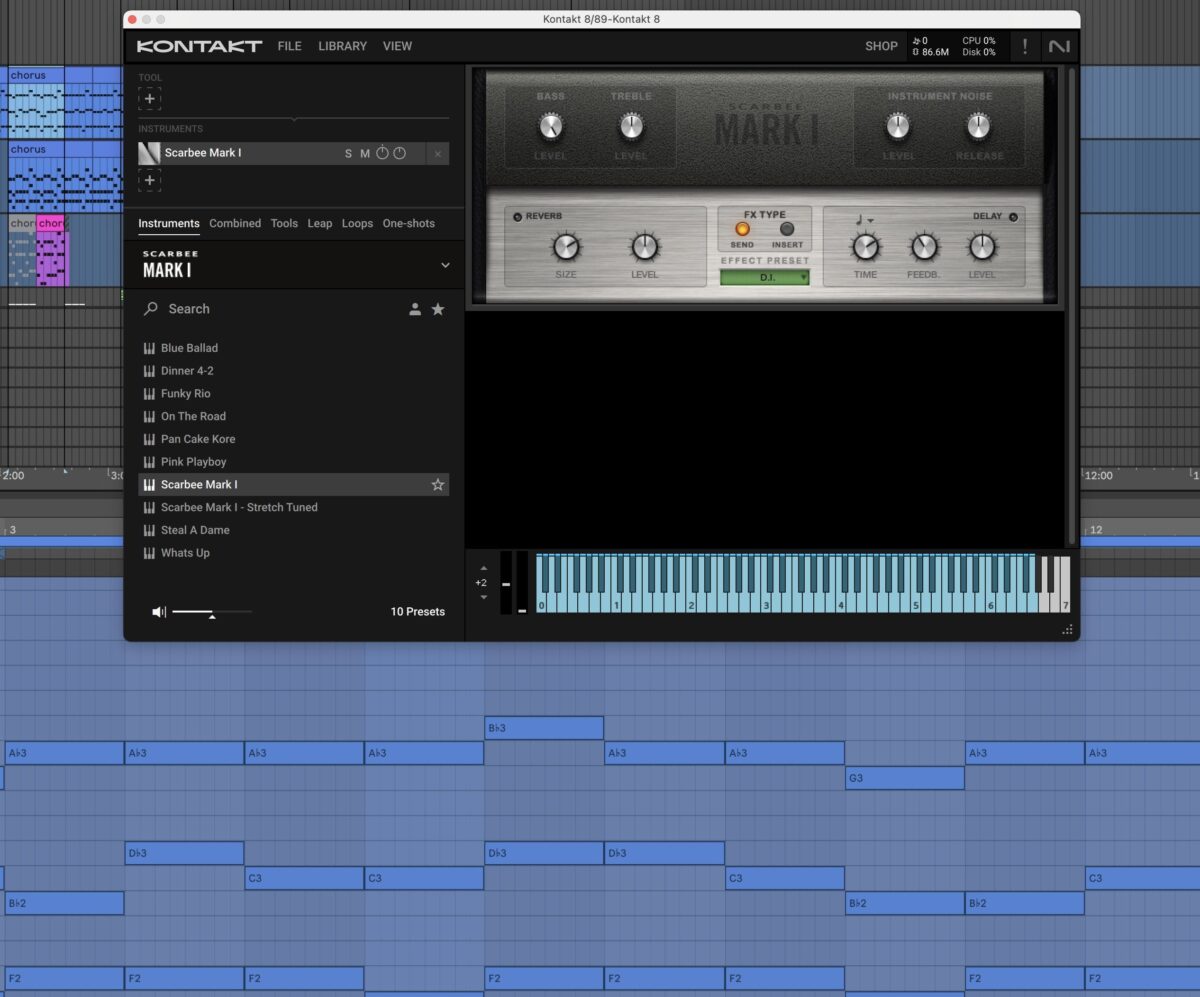Open the FILE menu
The image size is (1200, 997).
pos(289,46)
